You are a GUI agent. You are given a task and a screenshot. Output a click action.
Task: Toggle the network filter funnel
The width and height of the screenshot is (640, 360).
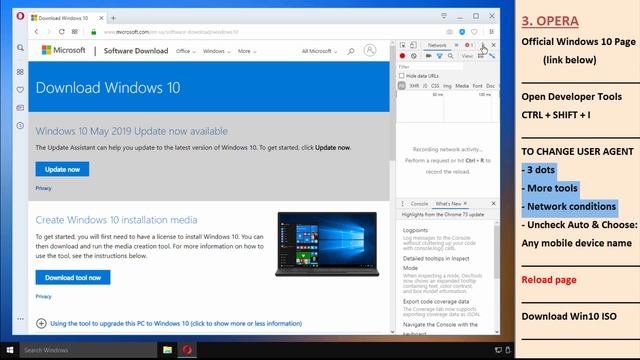tap(439, 56)
